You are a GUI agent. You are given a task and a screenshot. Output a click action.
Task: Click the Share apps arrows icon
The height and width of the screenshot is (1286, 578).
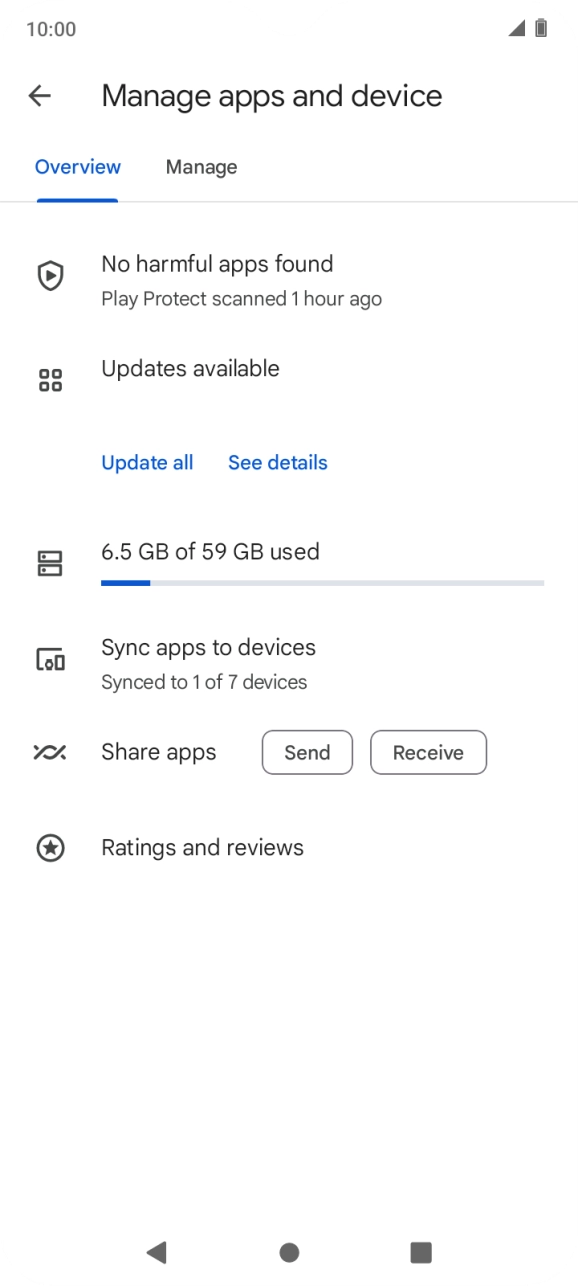50,752
